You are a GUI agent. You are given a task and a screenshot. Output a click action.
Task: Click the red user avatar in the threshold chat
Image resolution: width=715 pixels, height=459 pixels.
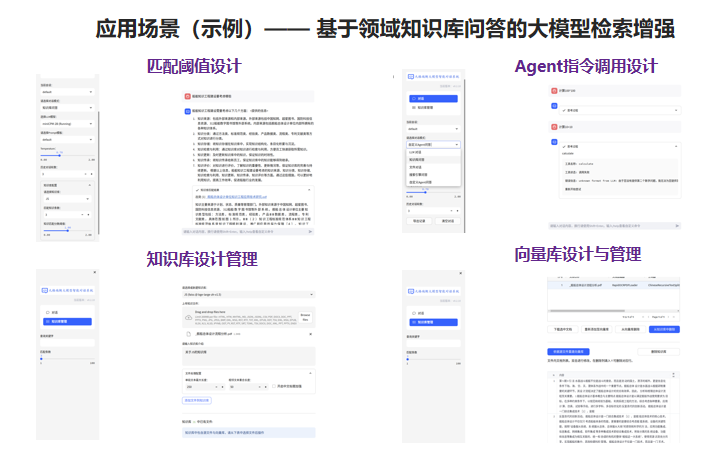pyautogui.click(x=187, y=95)
